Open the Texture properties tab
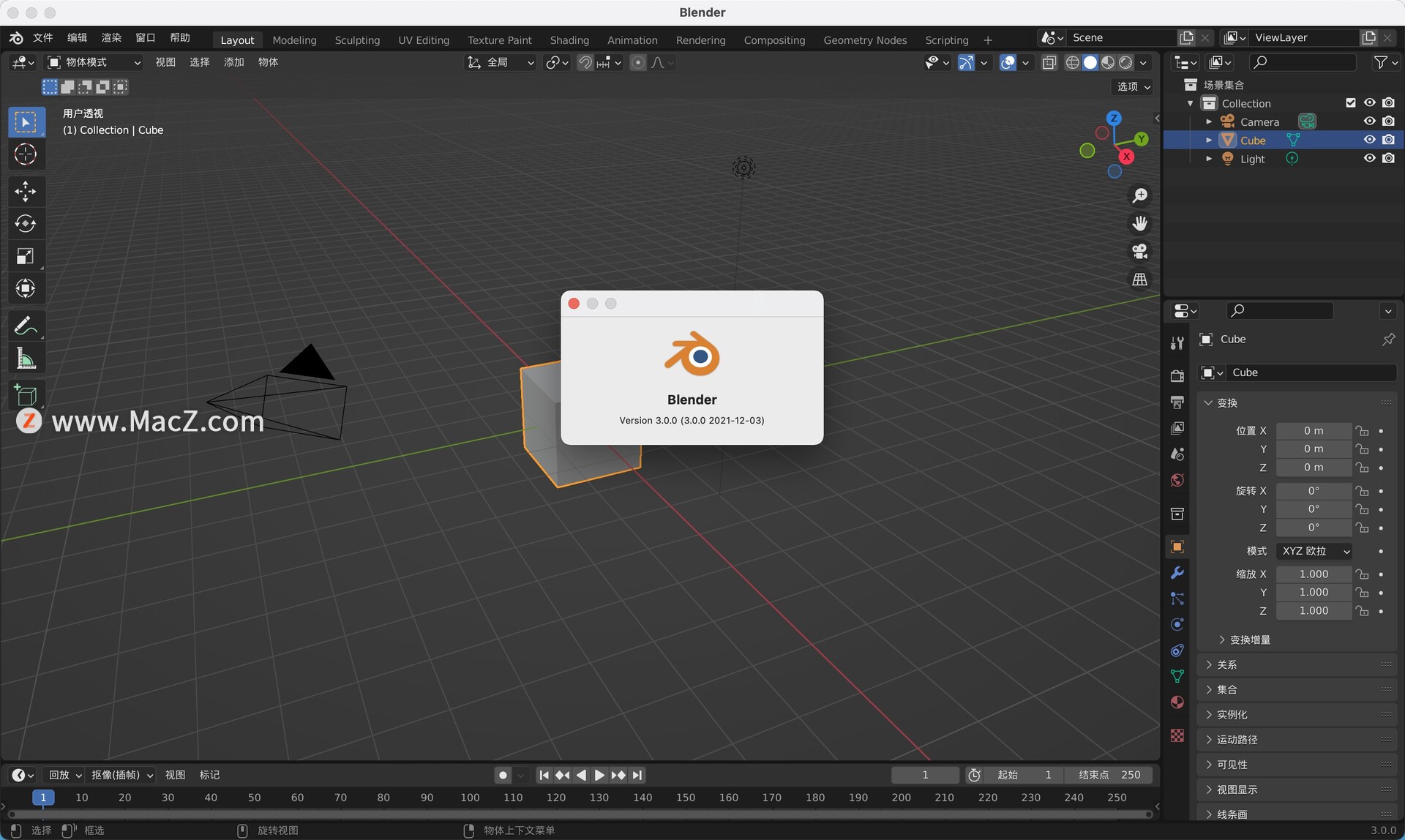1405x840 pixels. (x=1177, y=735)
